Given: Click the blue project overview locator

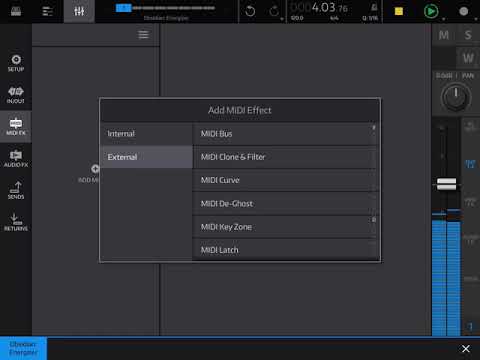Looking at the screenshot, I should [x=123, y=8].
